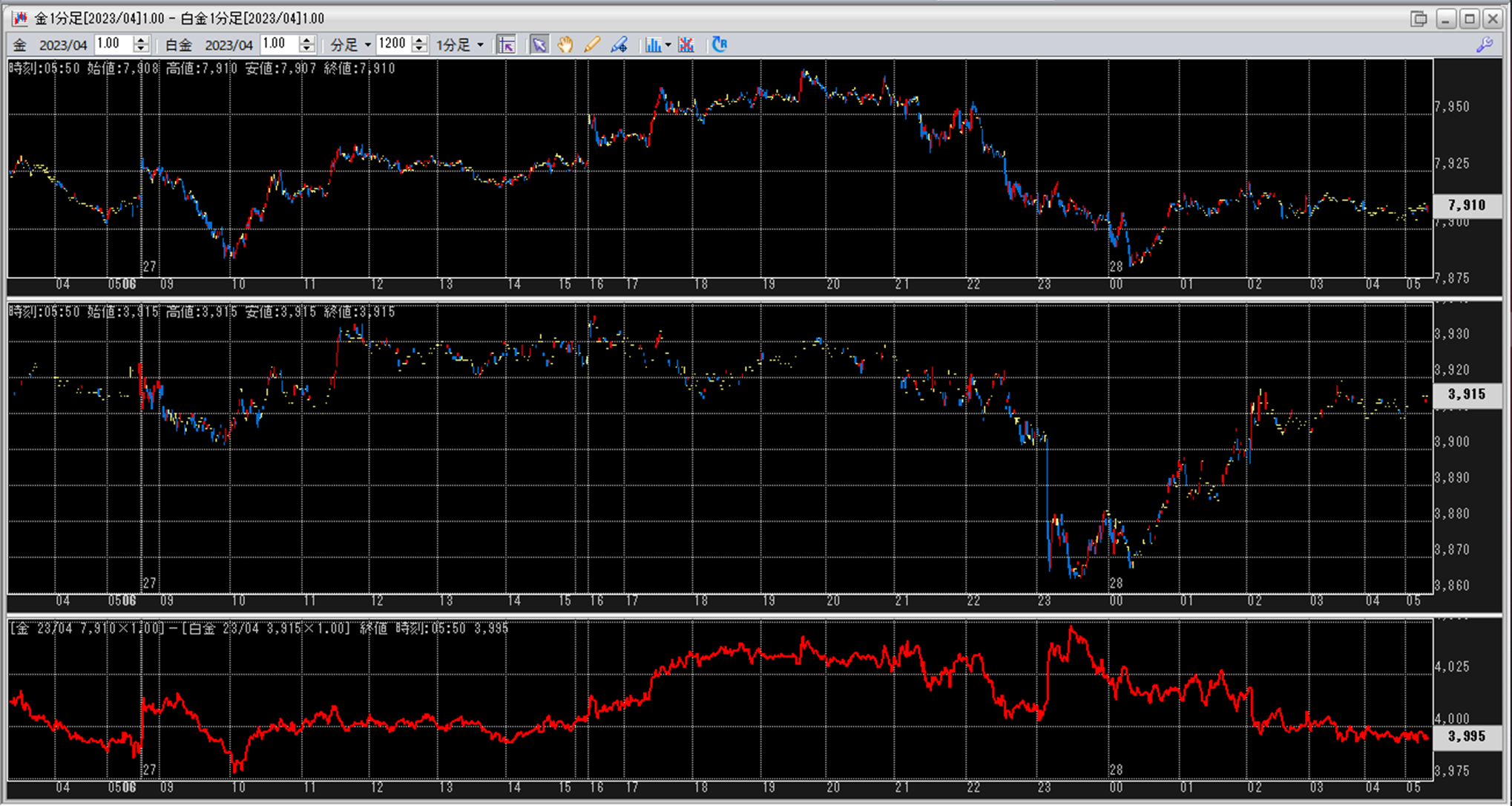The height and width of the screenshot is (806, 1512).
Task: Open wrench settings icon at top right
Action: (x=1485, y=45)
